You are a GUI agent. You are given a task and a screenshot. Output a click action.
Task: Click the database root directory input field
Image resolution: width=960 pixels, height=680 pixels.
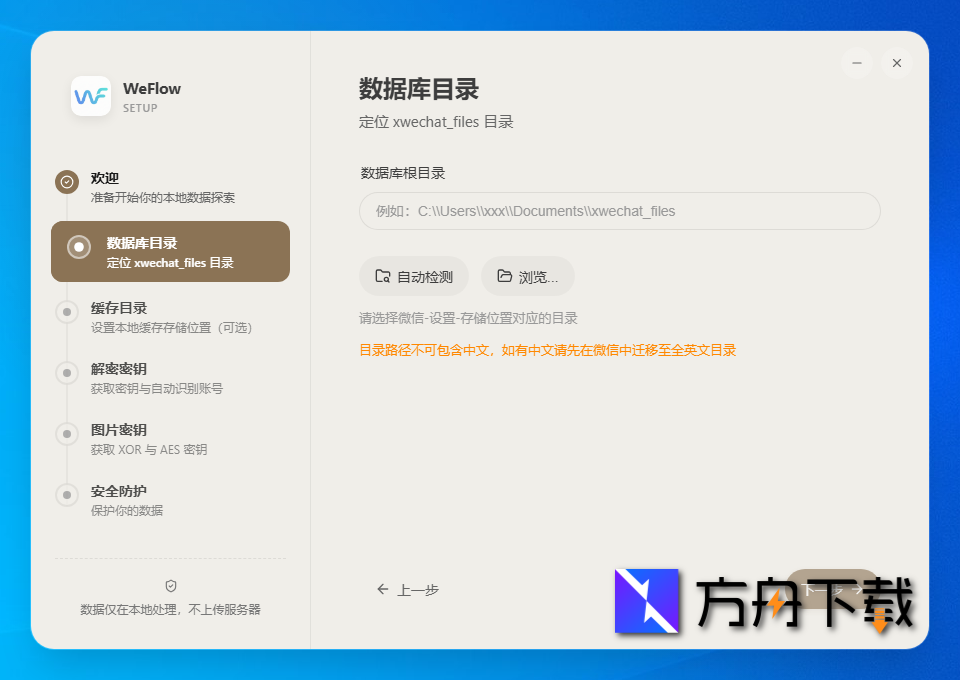tap(619, 211)
